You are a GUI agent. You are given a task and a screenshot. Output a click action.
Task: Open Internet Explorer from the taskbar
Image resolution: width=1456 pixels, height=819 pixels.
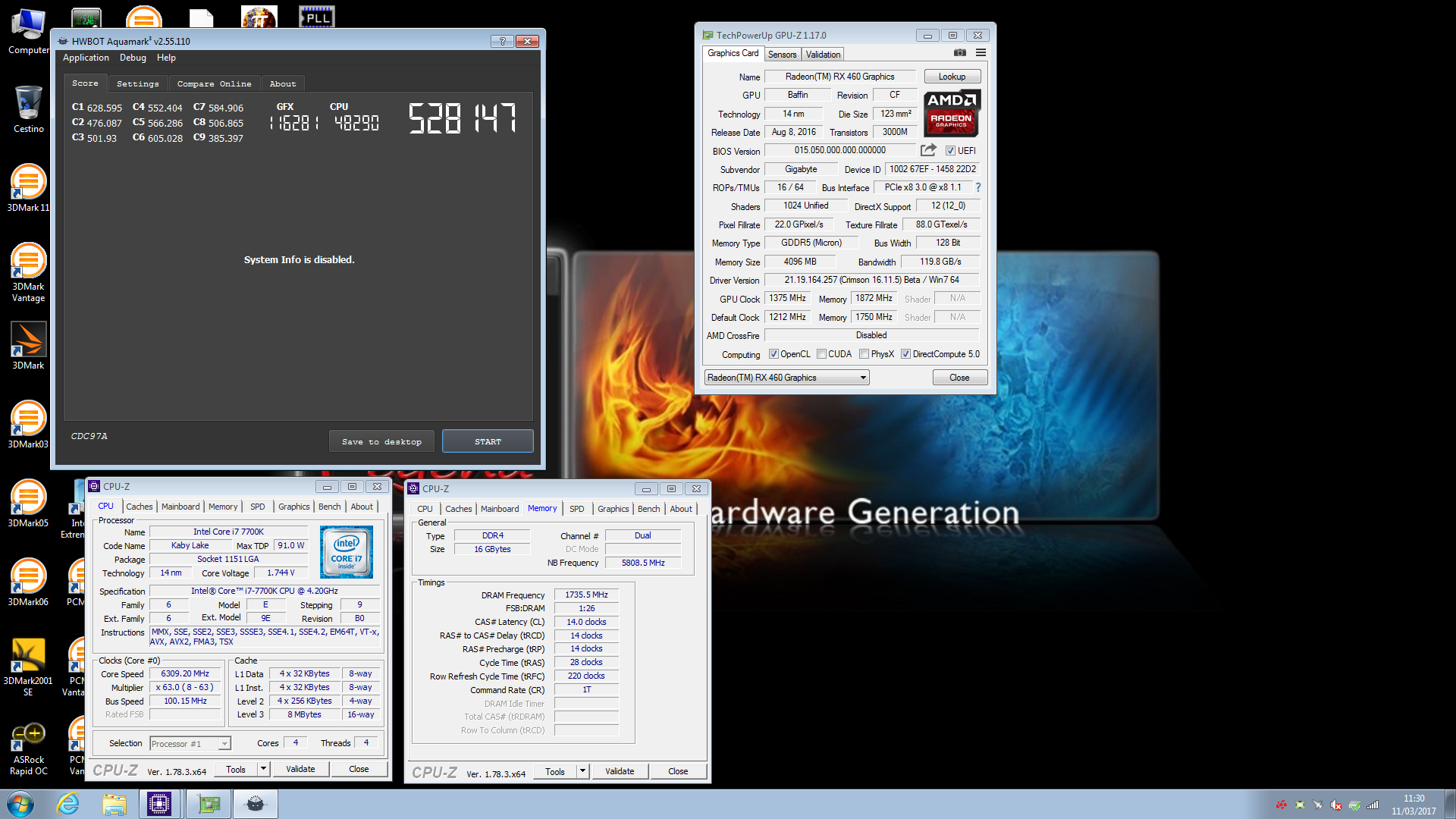[x=68, y=804]
